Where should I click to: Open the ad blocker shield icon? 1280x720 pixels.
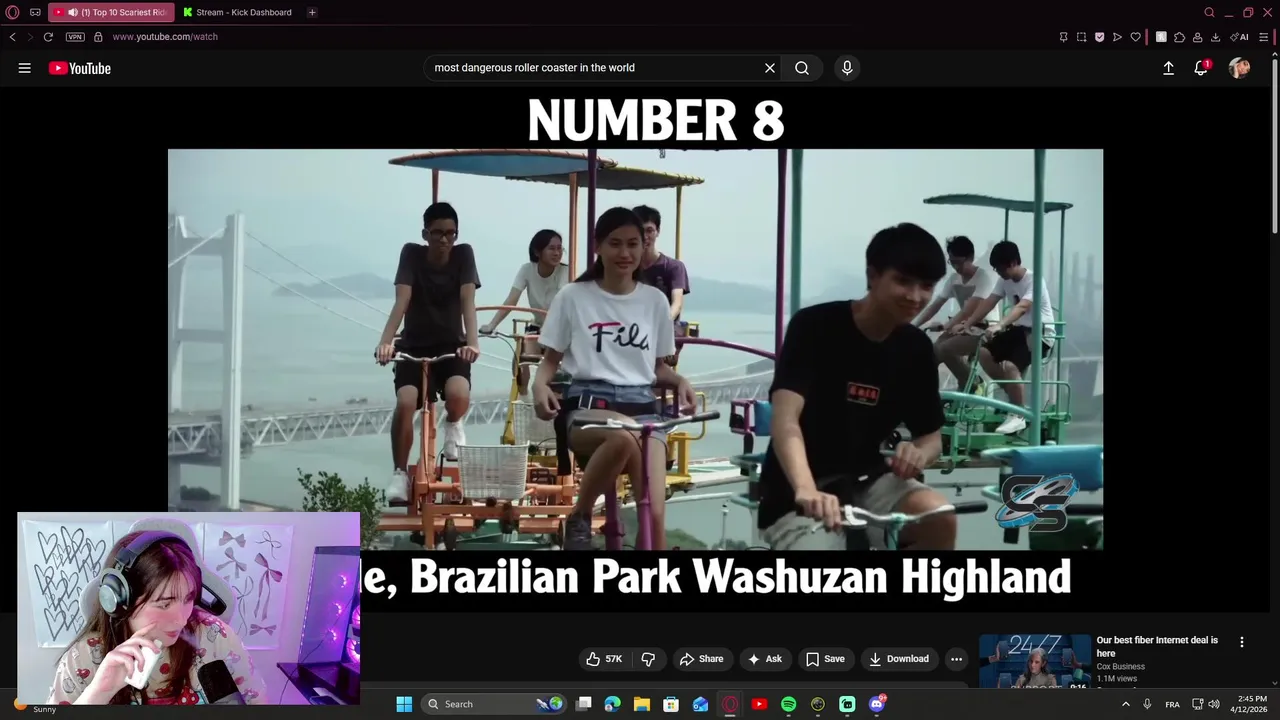pyautogui.click(x=1099, y=37)
